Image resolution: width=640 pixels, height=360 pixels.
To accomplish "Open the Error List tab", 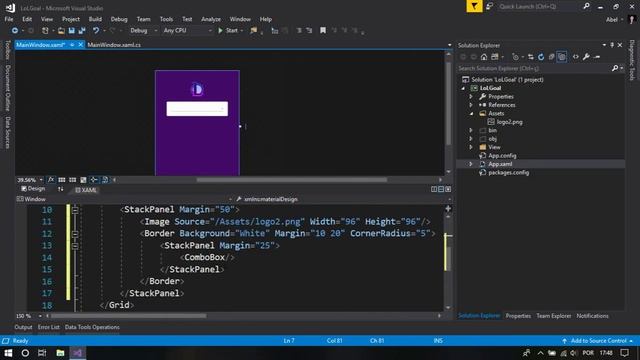I will (49, 327).
